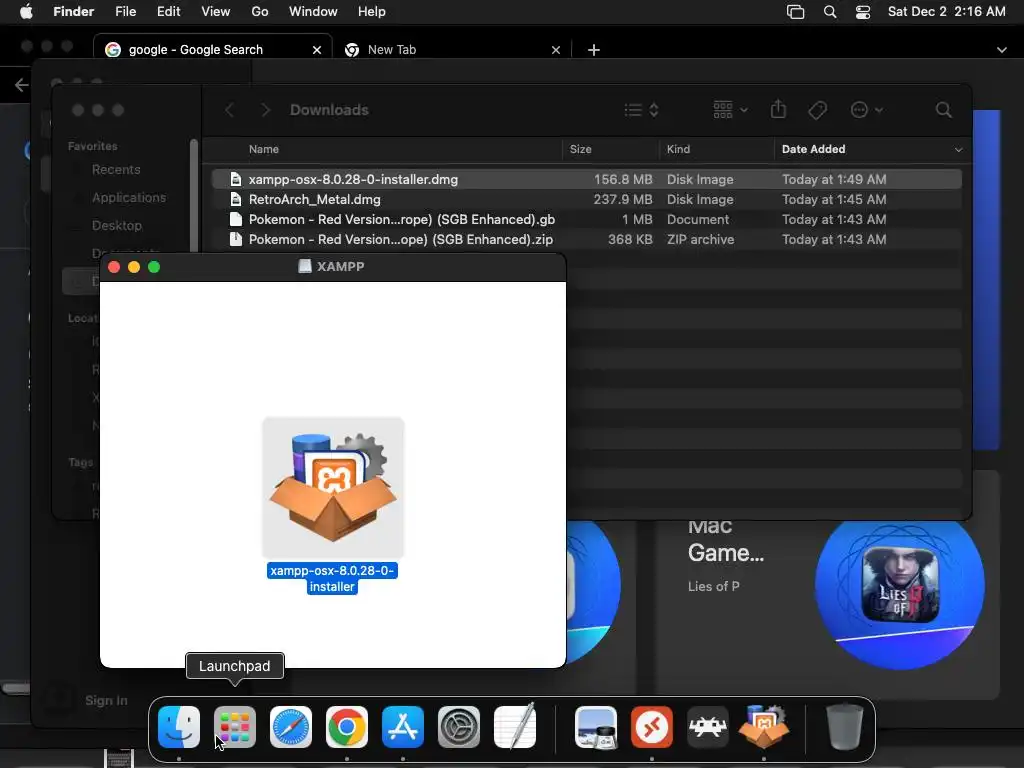This screenshot has width=1024, height=768.
Task: Click the Stage Manager menu bar icon
Action: coord(795,12)
